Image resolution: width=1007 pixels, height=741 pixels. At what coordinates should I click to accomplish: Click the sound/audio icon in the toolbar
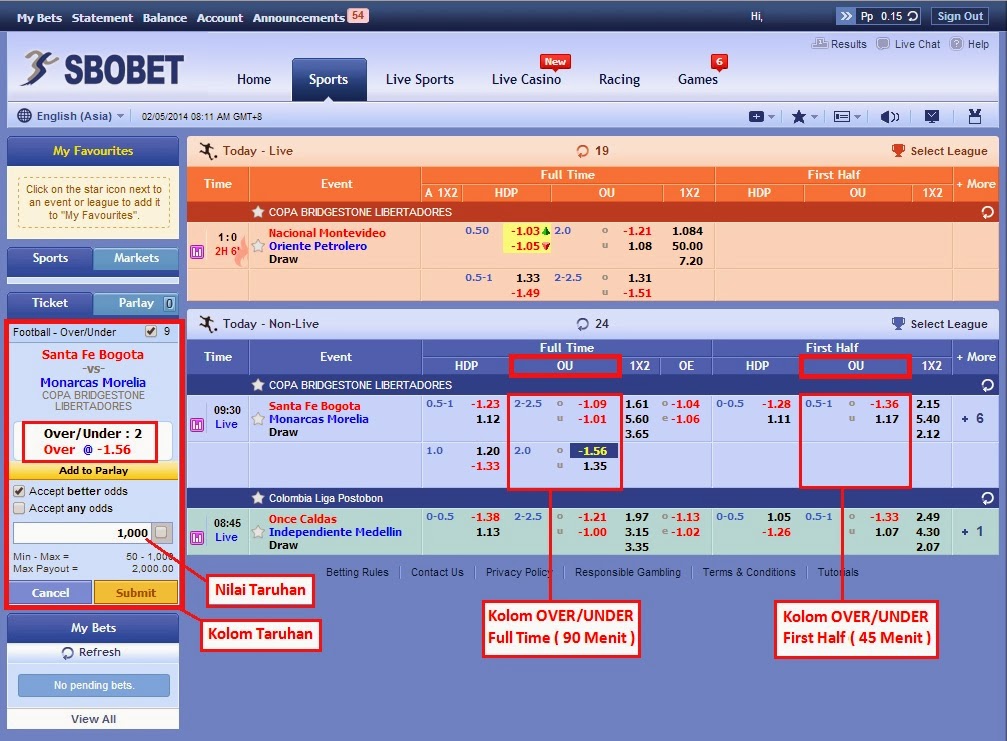coord(889,116)
